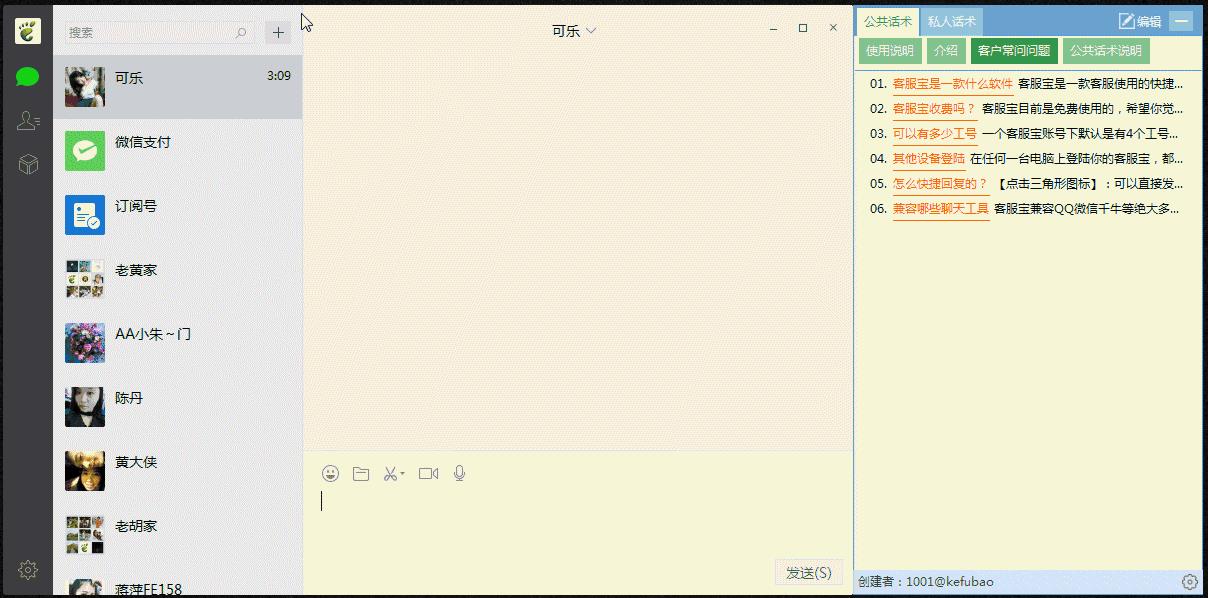Click the gear icon beside 1001@kefubao
This screenshot has width=1208, height=598.
click(1189, 580)
